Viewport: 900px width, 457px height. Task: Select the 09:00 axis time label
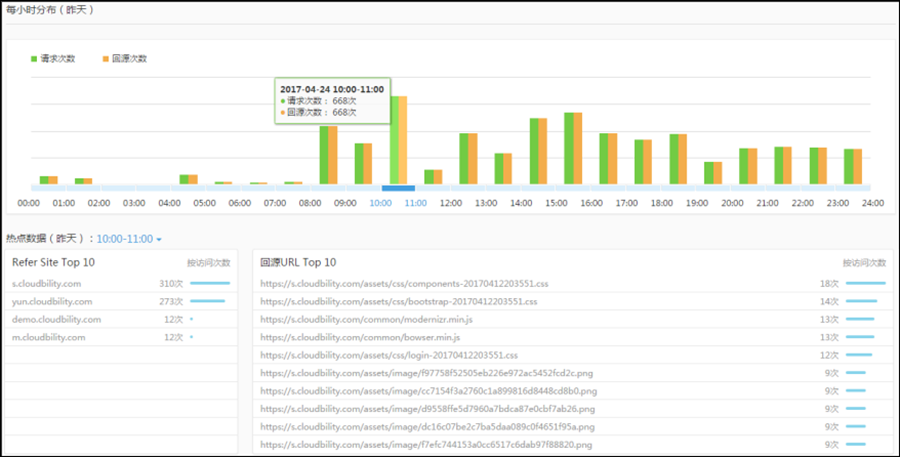345,203
